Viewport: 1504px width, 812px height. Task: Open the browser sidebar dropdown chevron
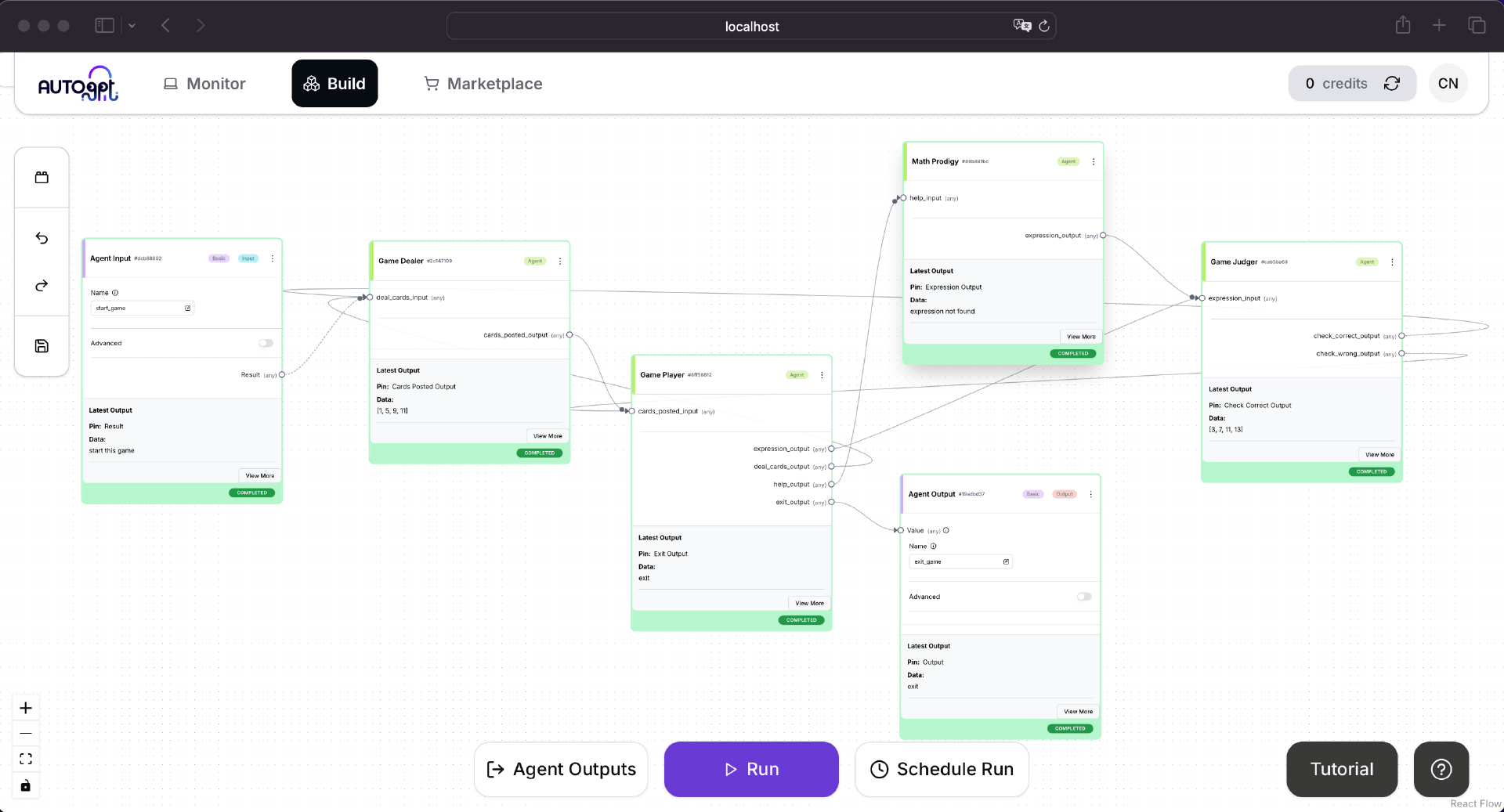pos(132,26)
